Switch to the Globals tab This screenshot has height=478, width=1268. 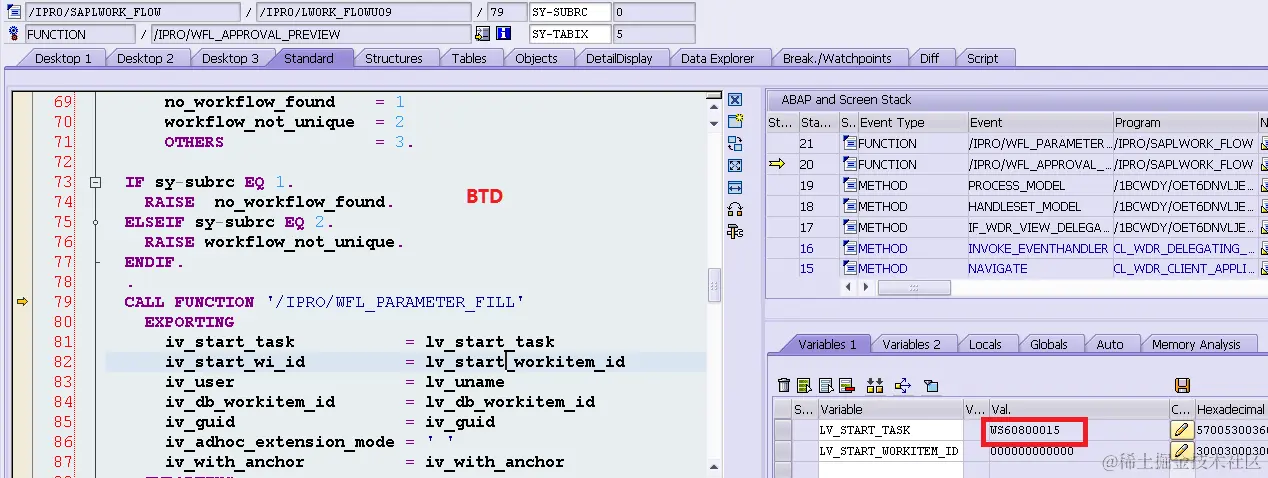coord(1048,344)
